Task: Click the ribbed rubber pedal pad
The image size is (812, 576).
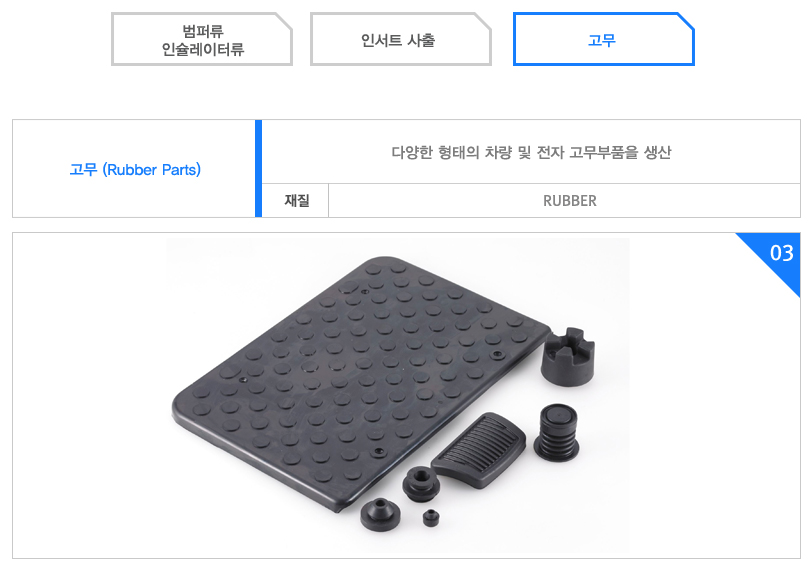Action: click(x=478, y=450)
